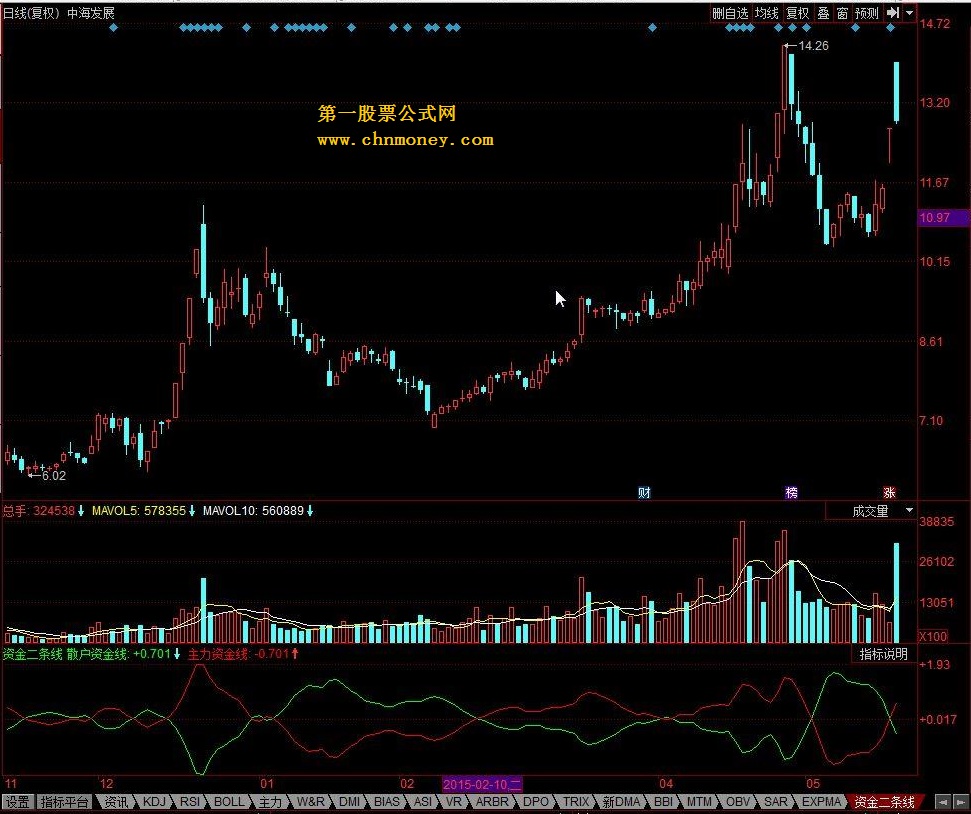The width and height of the screenshot is (971, 814).
Task: Switch to the KDJ indicator tab
Action: click(x=154, y=802)
